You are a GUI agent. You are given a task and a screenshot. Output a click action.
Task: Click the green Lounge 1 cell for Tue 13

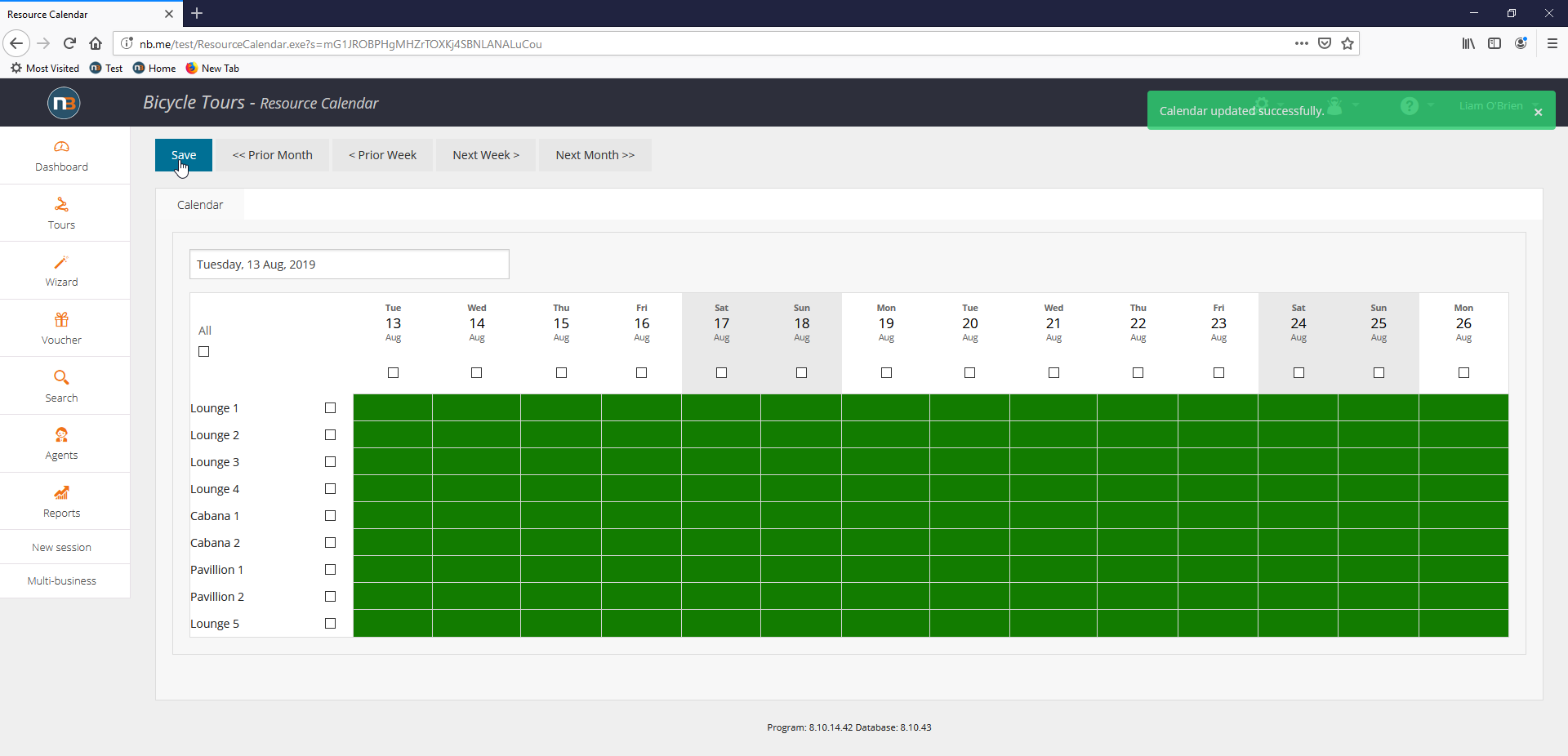pos(393,407)
